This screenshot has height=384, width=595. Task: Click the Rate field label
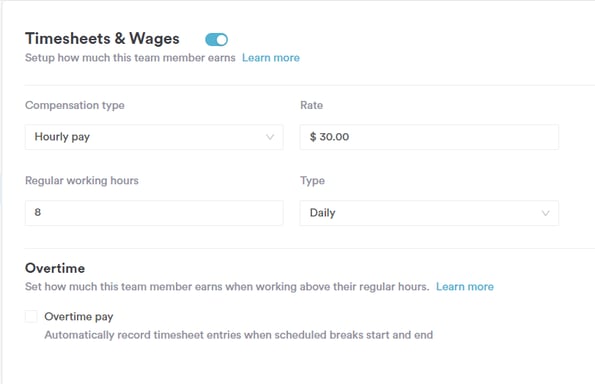[x=312, y=105]
